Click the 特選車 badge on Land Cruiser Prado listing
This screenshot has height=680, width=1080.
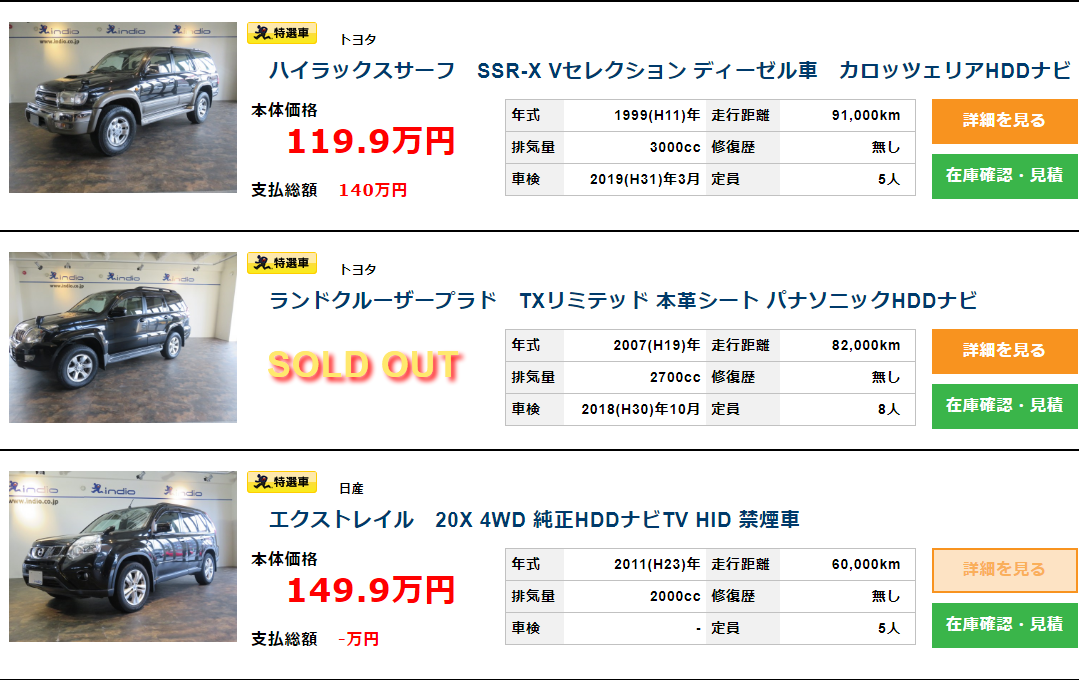click(x=282, y=263)
